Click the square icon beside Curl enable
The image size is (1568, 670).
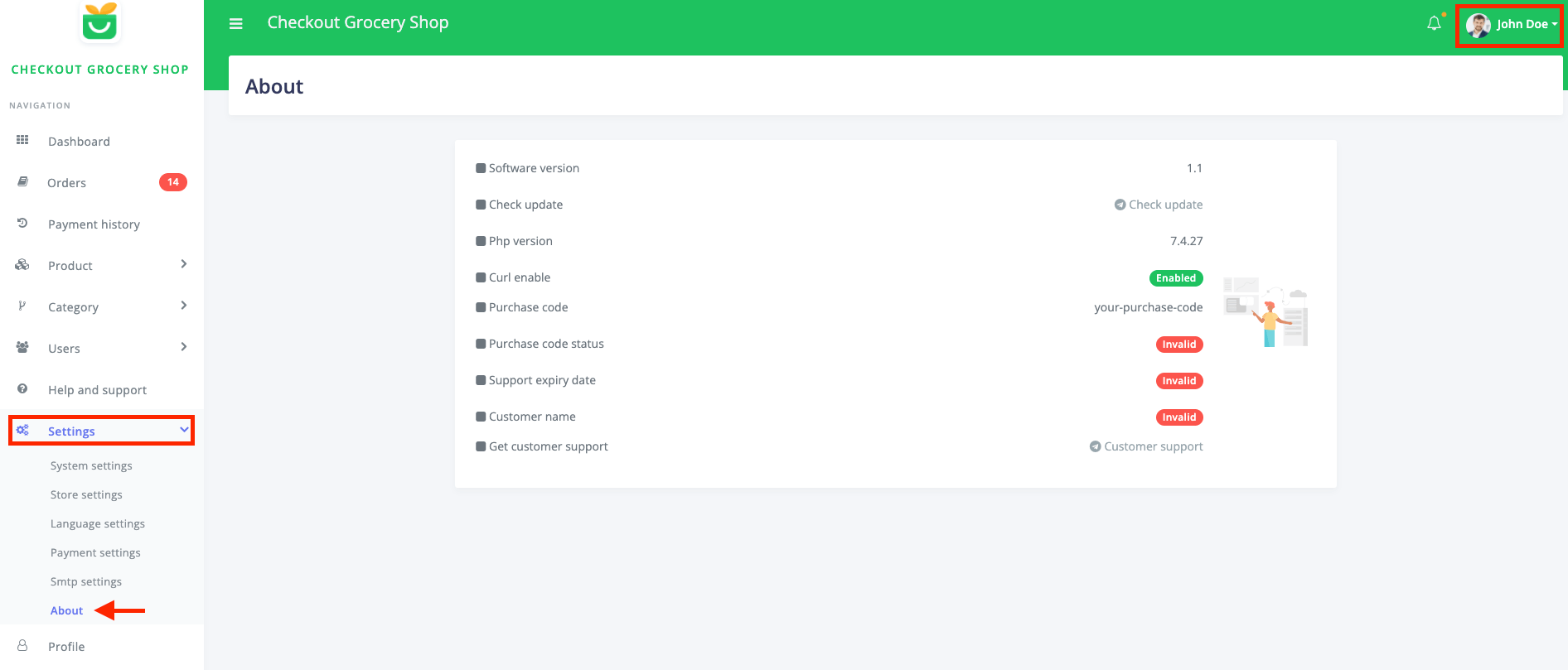click(481, 277)
